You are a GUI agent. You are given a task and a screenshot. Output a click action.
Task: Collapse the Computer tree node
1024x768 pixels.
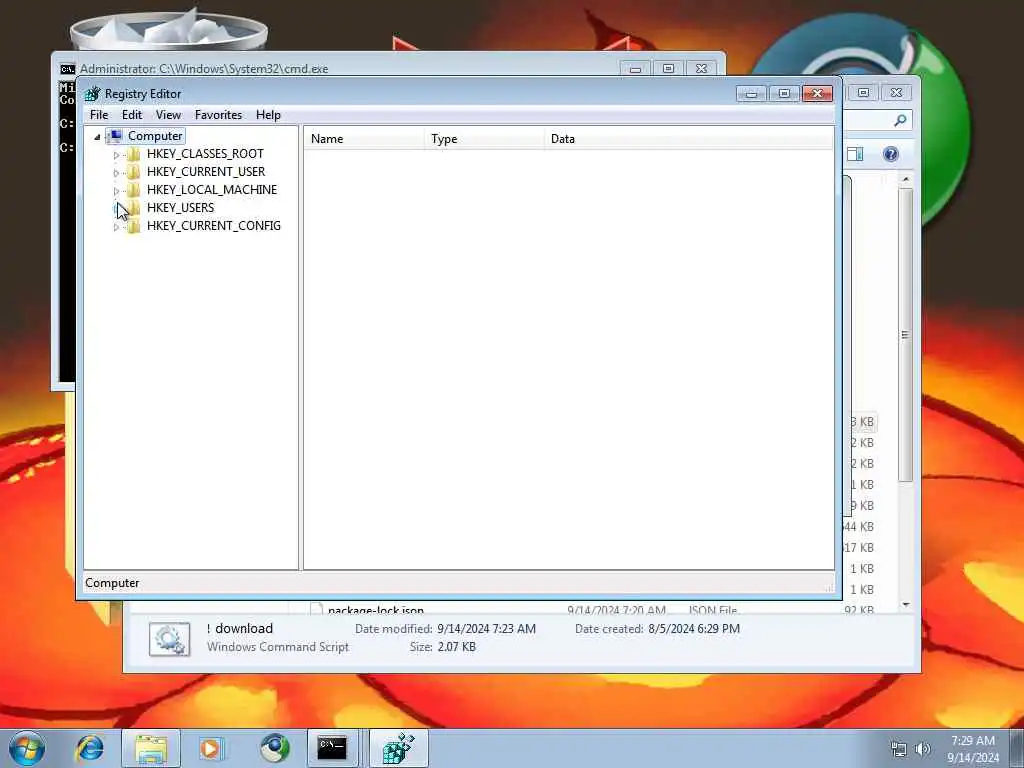point(97,136)
